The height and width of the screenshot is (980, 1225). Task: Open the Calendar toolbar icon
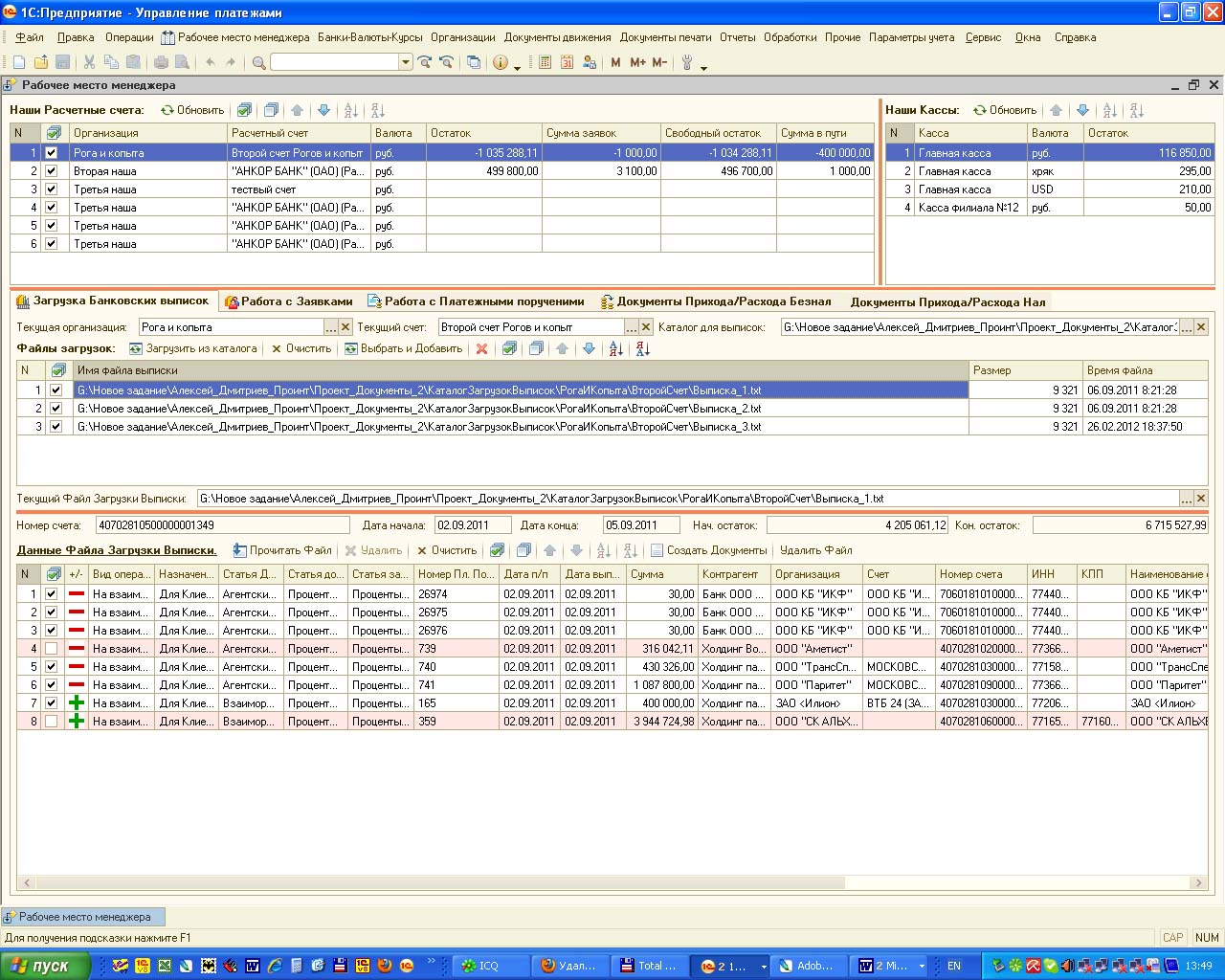567,62
